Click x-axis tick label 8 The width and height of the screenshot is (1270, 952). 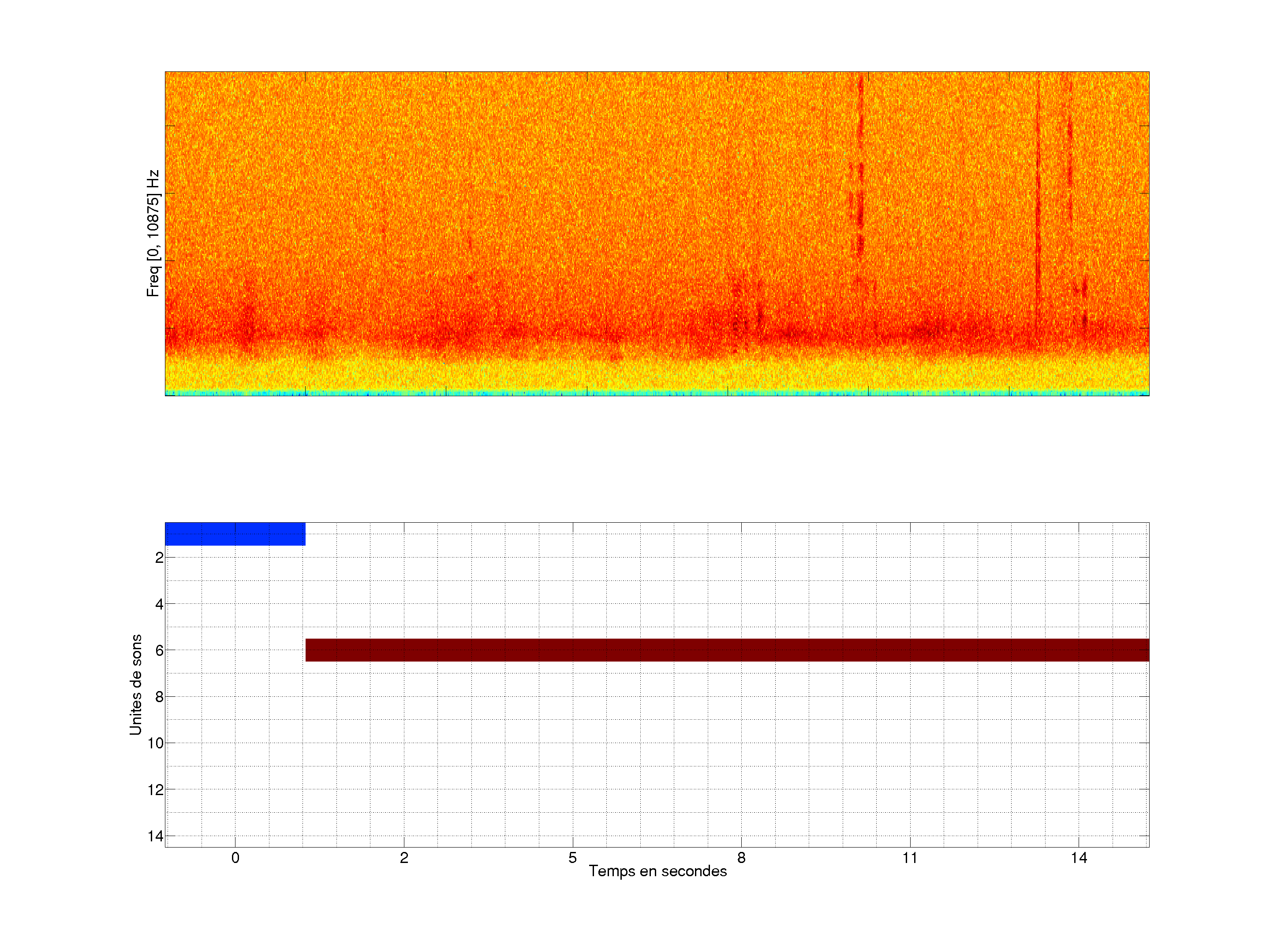741,858
